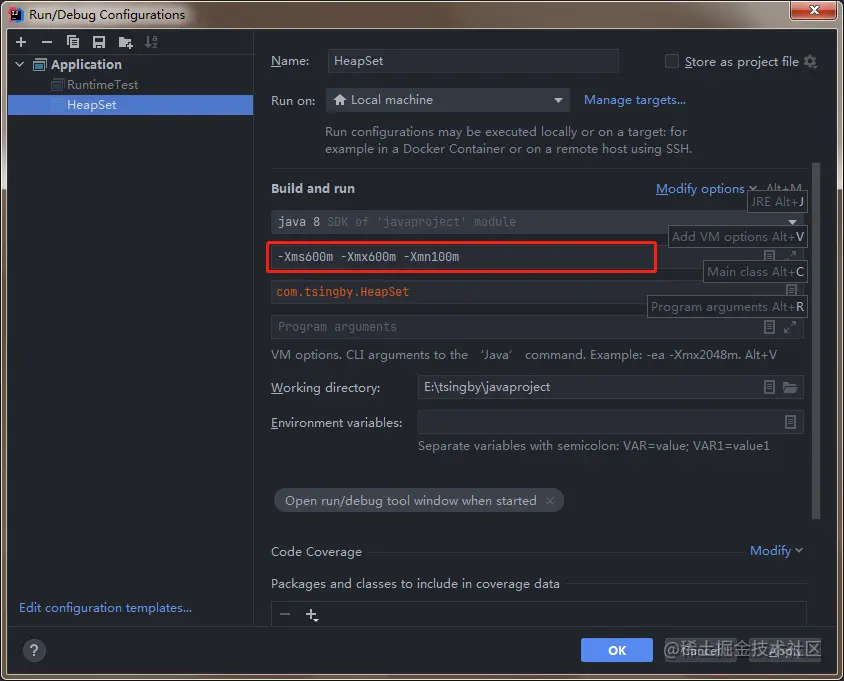Image resolution: width=844 pixels, height=681 pixels.
Task: Collapse the Application tree node
Action: (20, 65)
